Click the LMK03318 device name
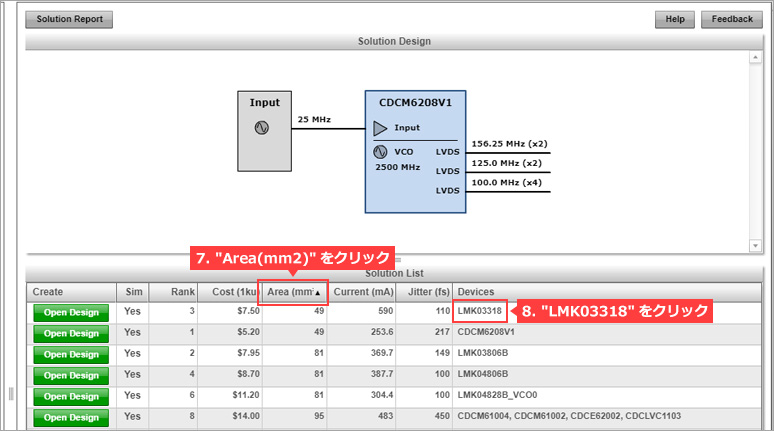The width and height of the screenshot is (774, 431). pos(479,311)
